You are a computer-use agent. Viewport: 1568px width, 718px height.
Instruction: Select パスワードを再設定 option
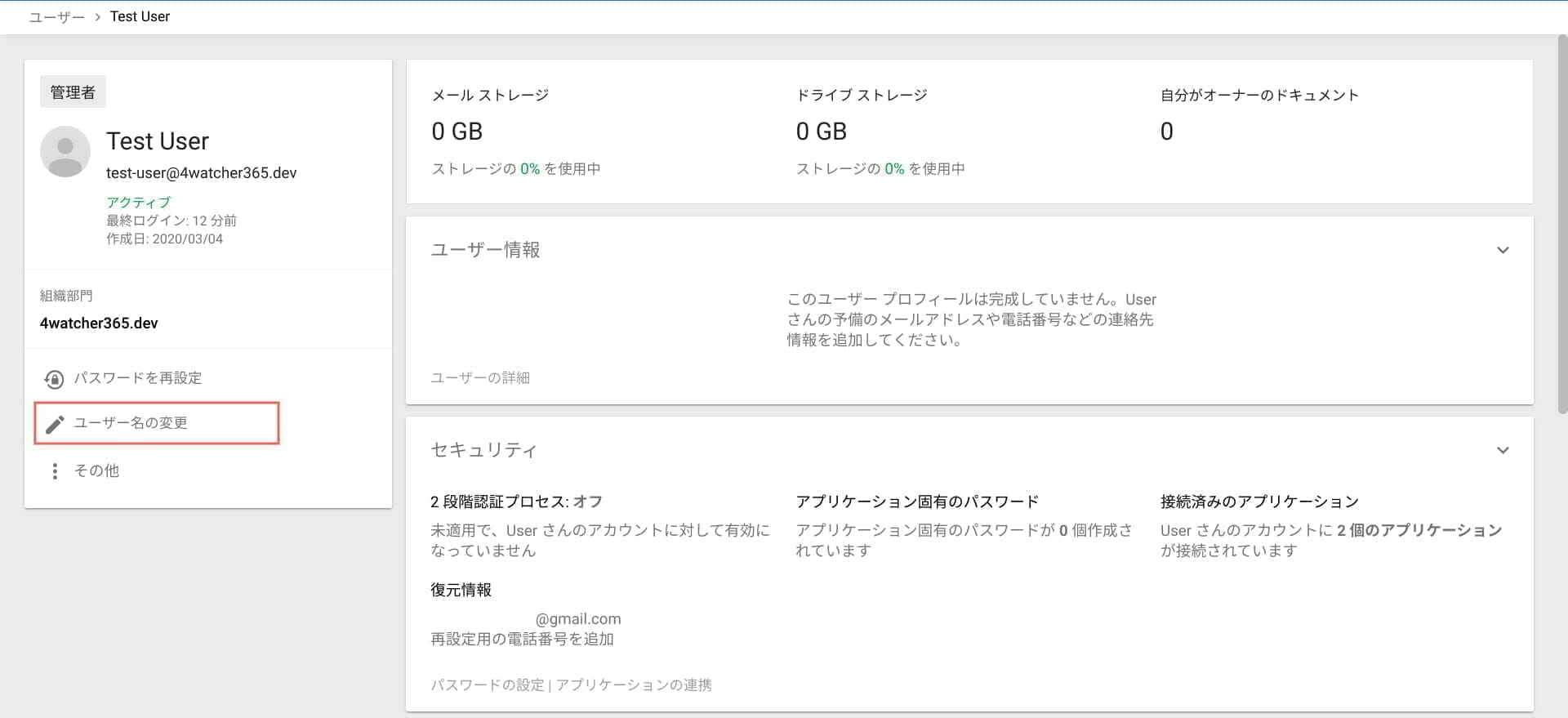(x=138, y=378)
